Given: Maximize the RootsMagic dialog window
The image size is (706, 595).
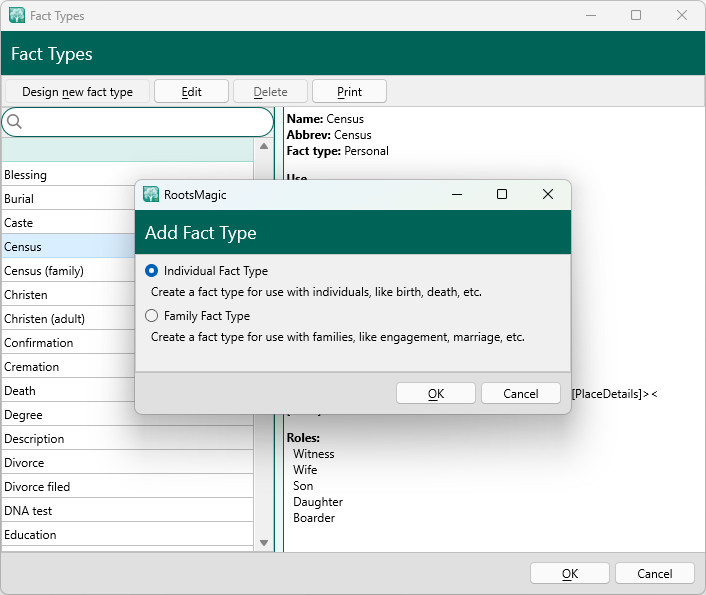Looking at the screenshot, I should point(502,194).
